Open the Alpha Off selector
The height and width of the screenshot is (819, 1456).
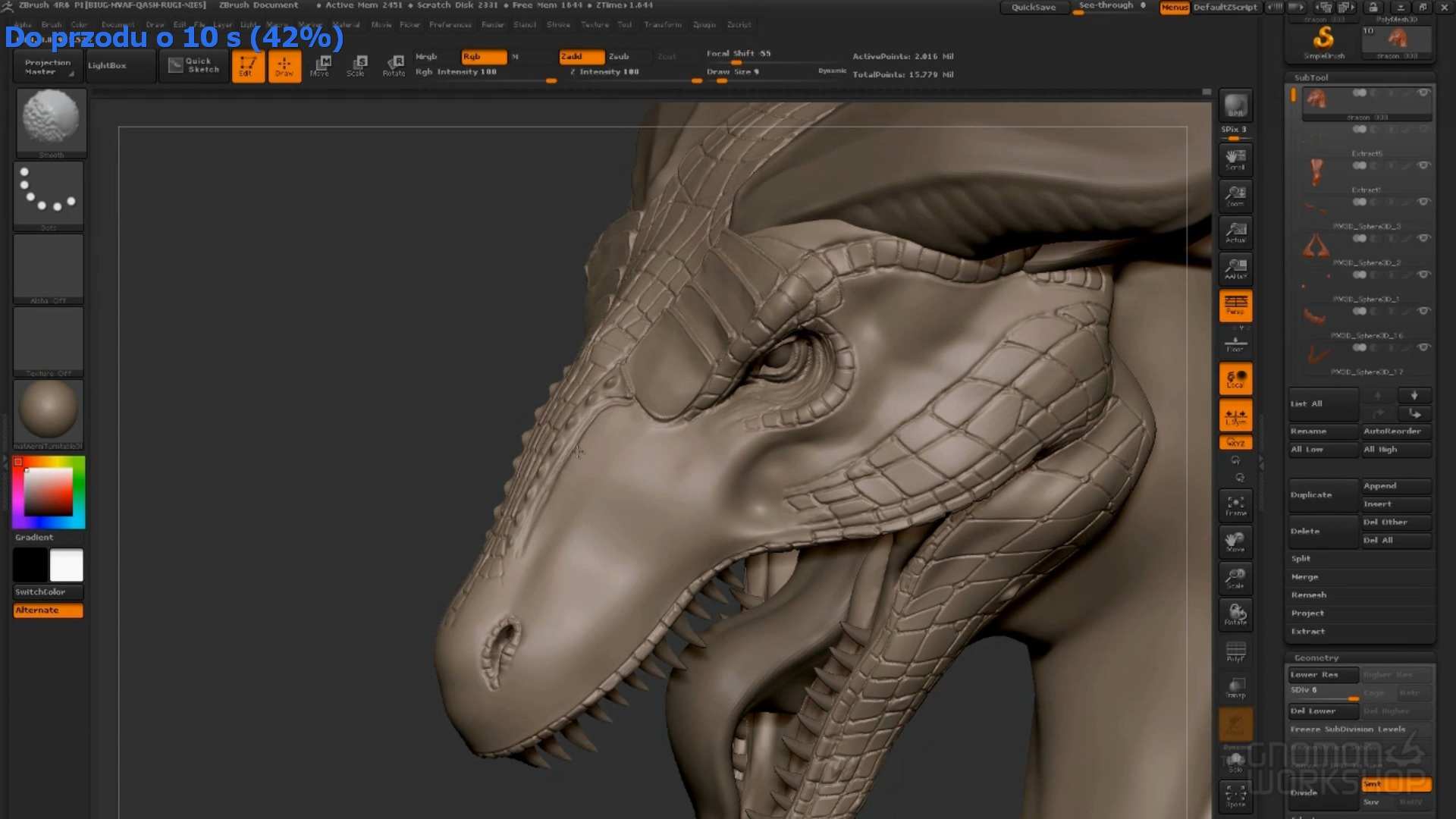pyautogui.click(x=49, y=268)
